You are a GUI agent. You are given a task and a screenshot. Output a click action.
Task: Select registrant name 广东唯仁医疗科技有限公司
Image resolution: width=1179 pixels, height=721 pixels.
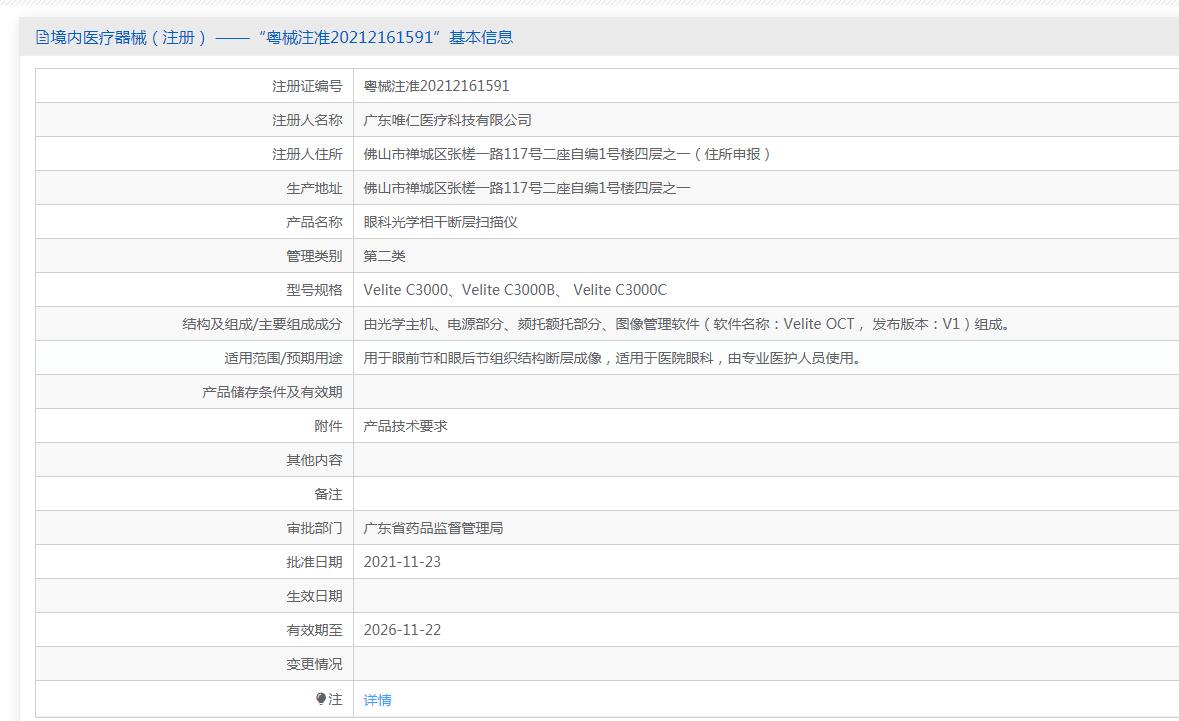click(x=447, y=120)
